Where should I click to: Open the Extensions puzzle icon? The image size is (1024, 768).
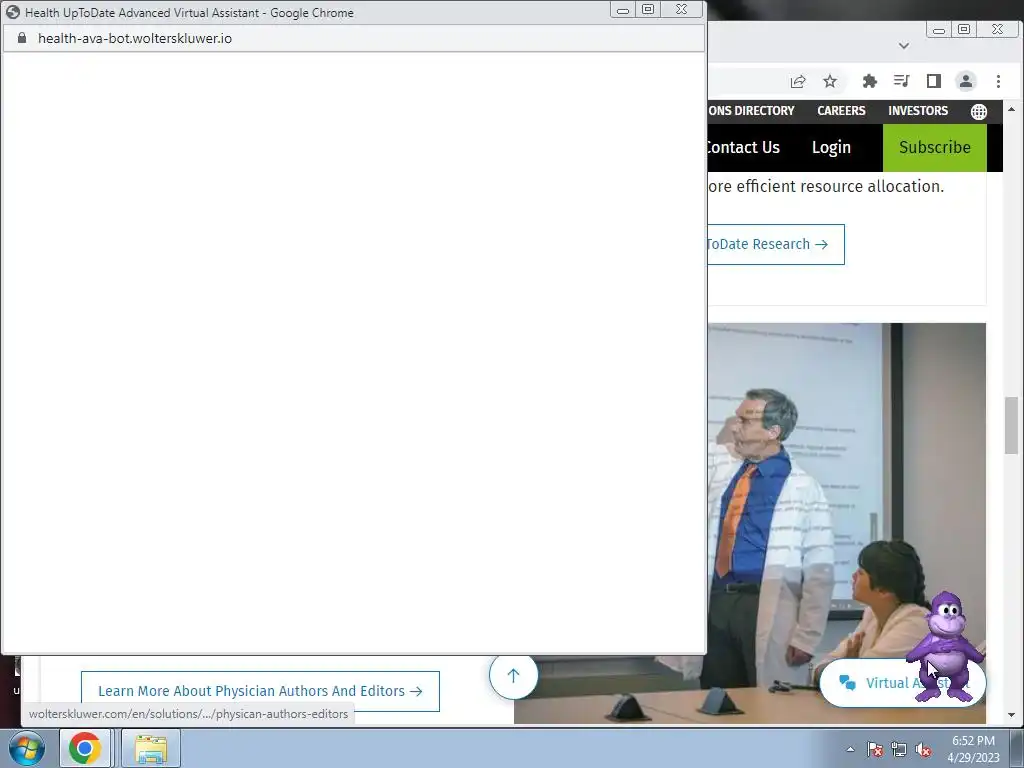tap(869, 81)
